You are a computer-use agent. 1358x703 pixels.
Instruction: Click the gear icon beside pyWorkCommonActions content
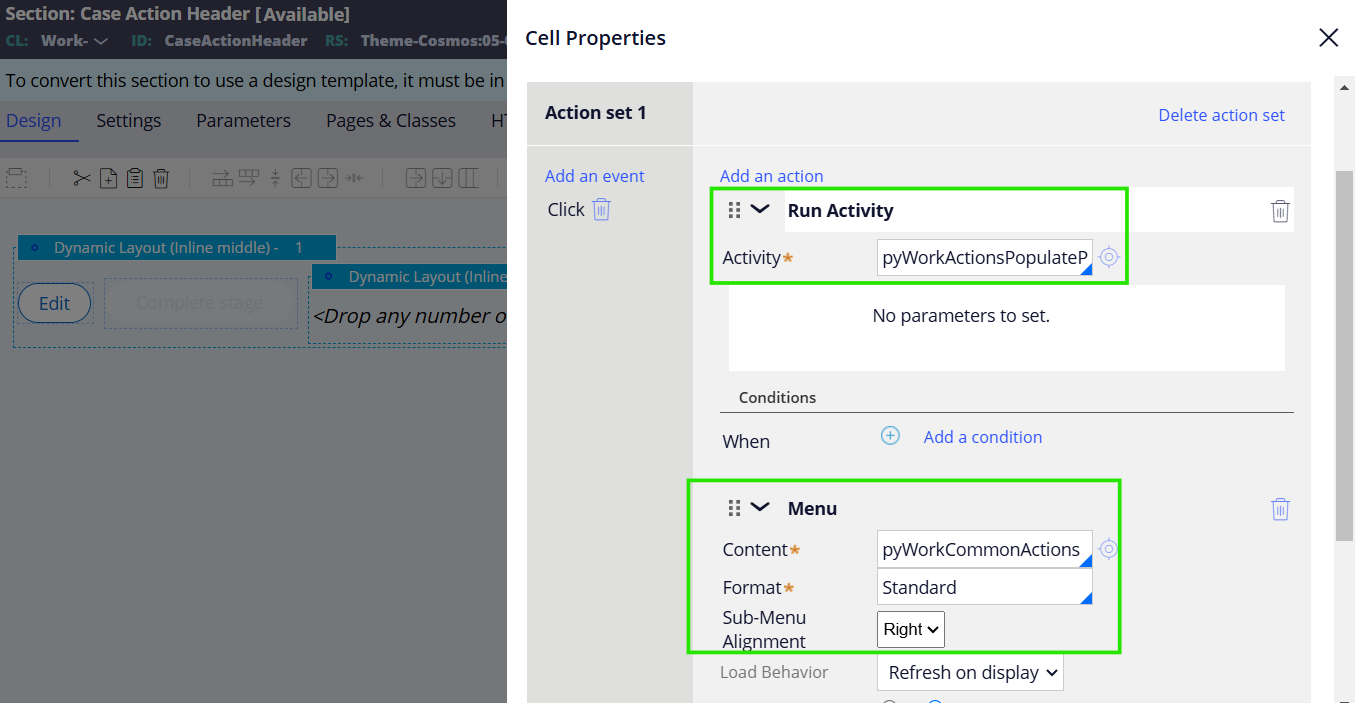pyautogui.click(x=1108, y=548)
